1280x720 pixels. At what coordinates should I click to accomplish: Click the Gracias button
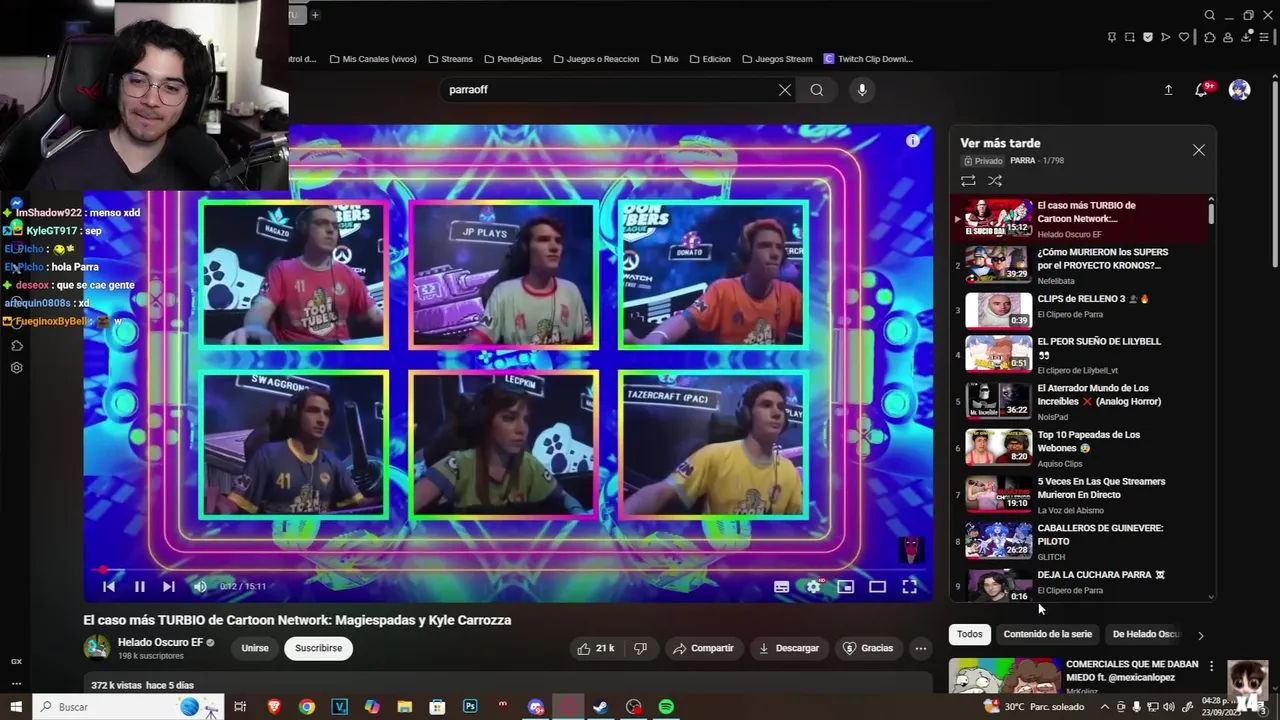[868, 648]
